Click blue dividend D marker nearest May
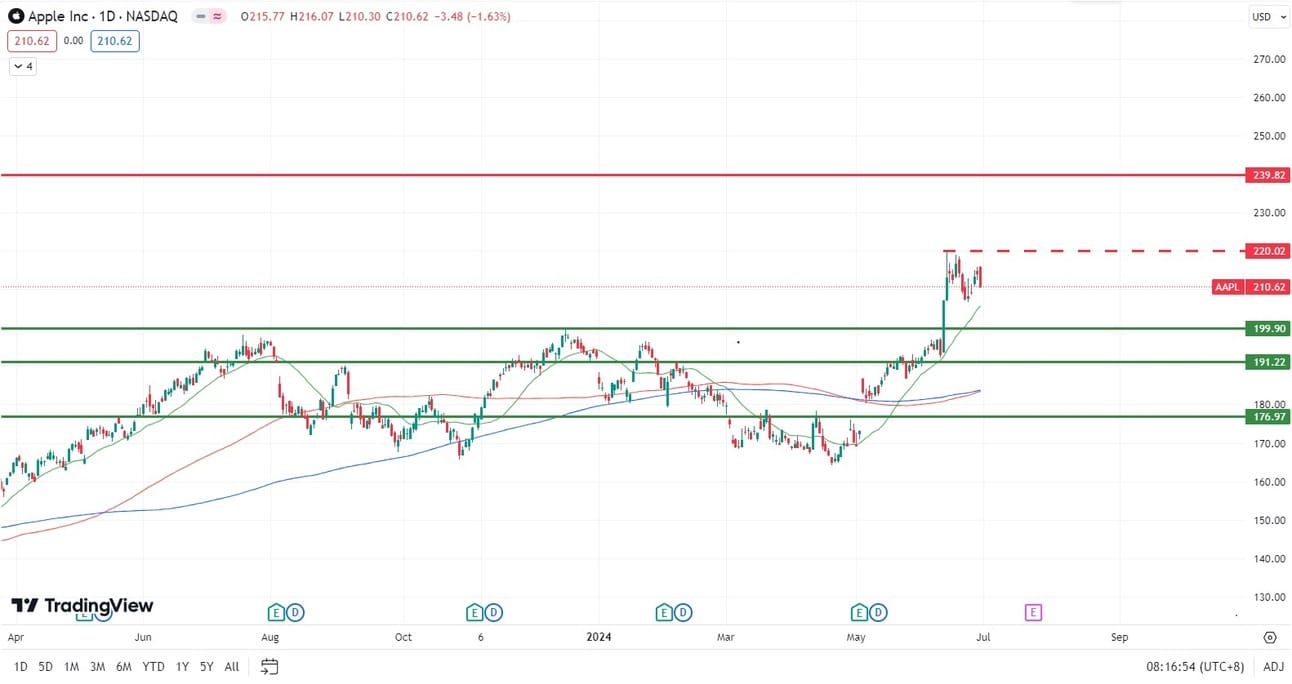 tap(877, 612)
